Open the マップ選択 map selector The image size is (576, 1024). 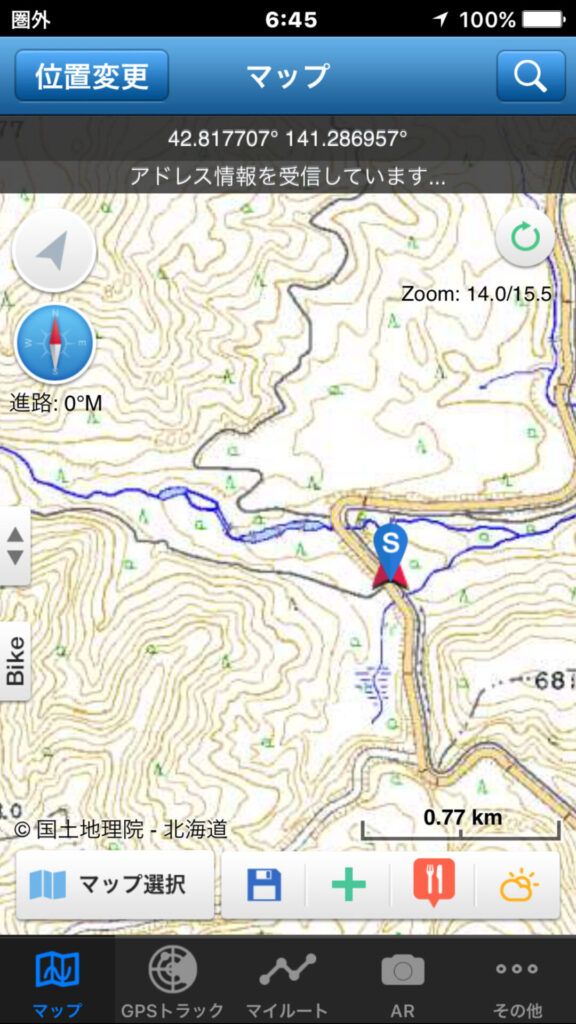pyautogui.click(x=114, y=886)
